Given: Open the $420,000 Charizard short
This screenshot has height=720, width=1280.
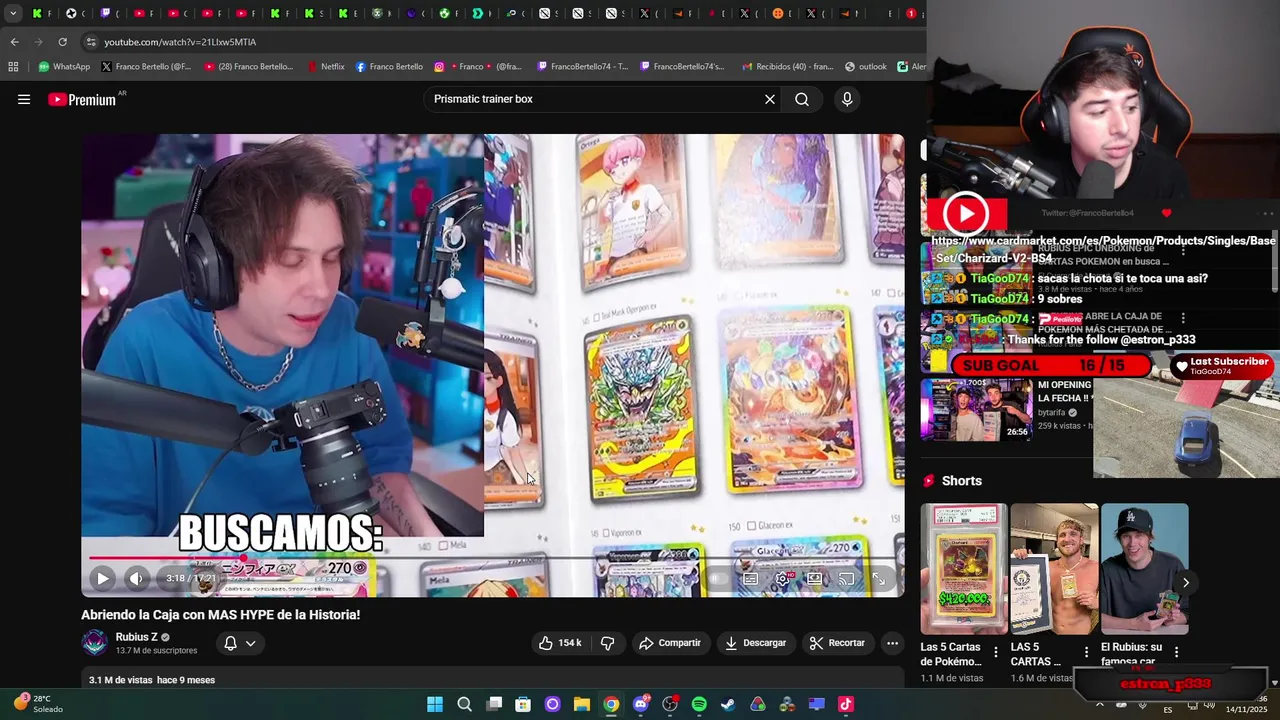Looking at the screenshot, I should pos(964,568).
